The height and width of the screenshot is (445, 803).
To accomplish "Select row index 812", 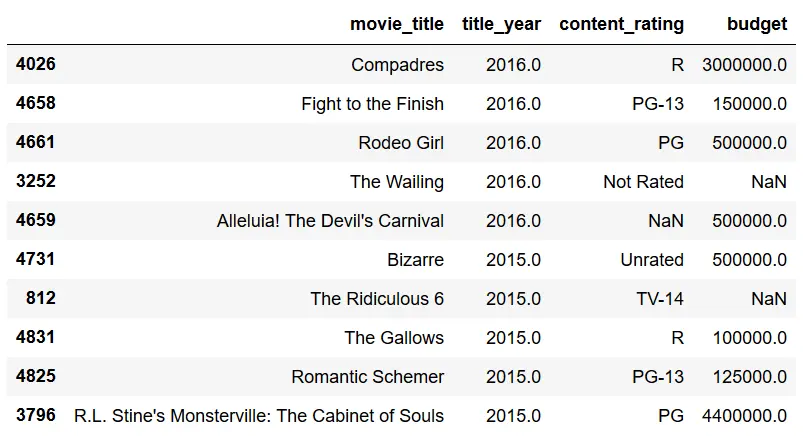I will click(x=40, y=298).
